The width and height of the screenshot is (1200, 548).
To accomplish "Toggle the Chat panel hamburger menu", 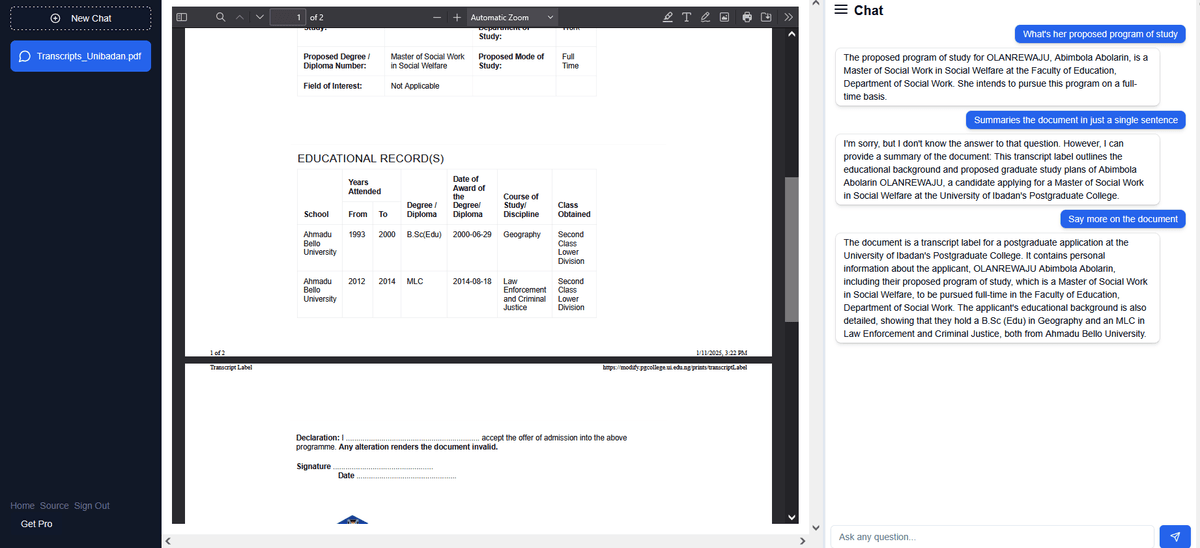I will tap(840, 10).
